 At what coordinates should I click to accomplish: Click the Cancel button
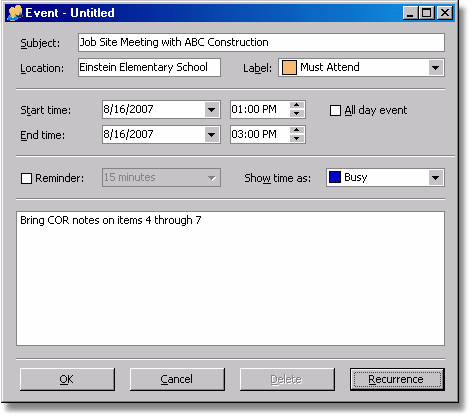[x=177, y=379]
